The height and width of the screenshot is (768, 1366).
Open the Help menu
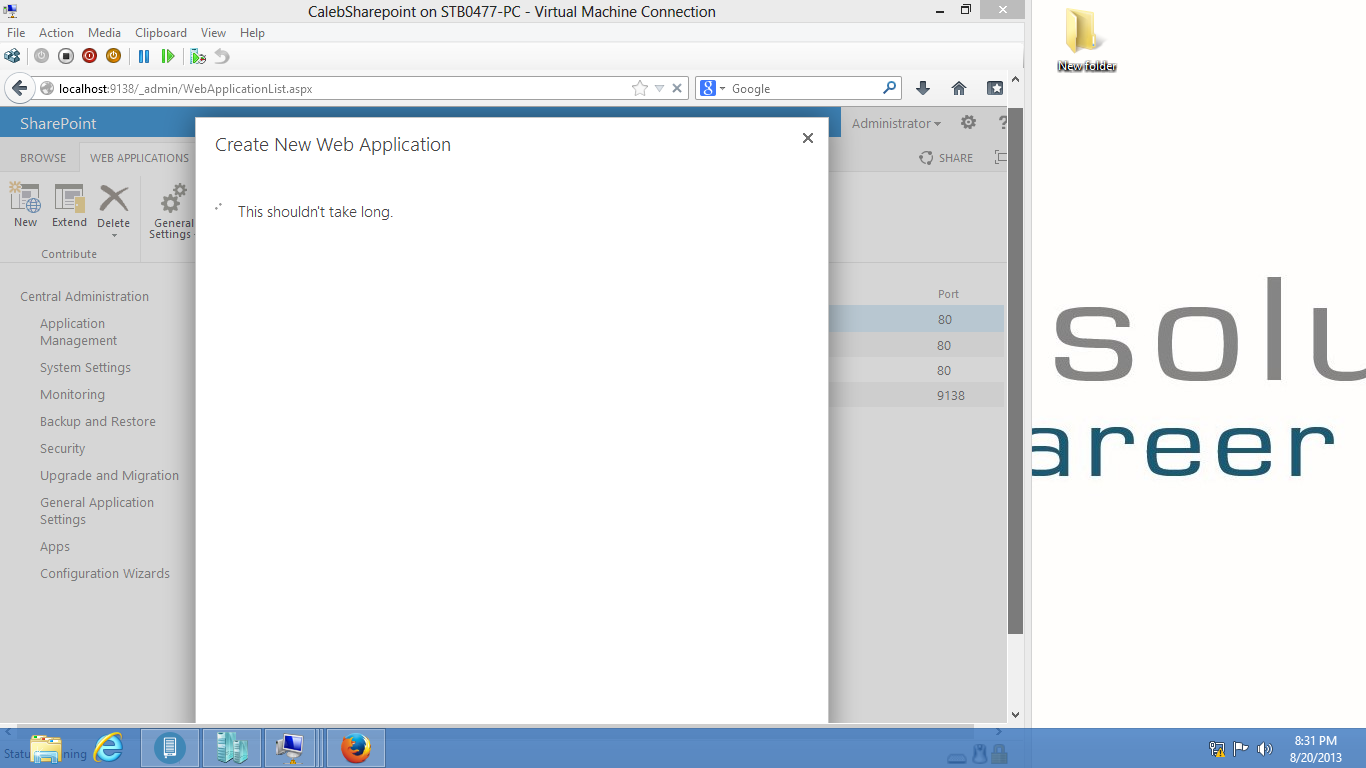coord(252,33)
